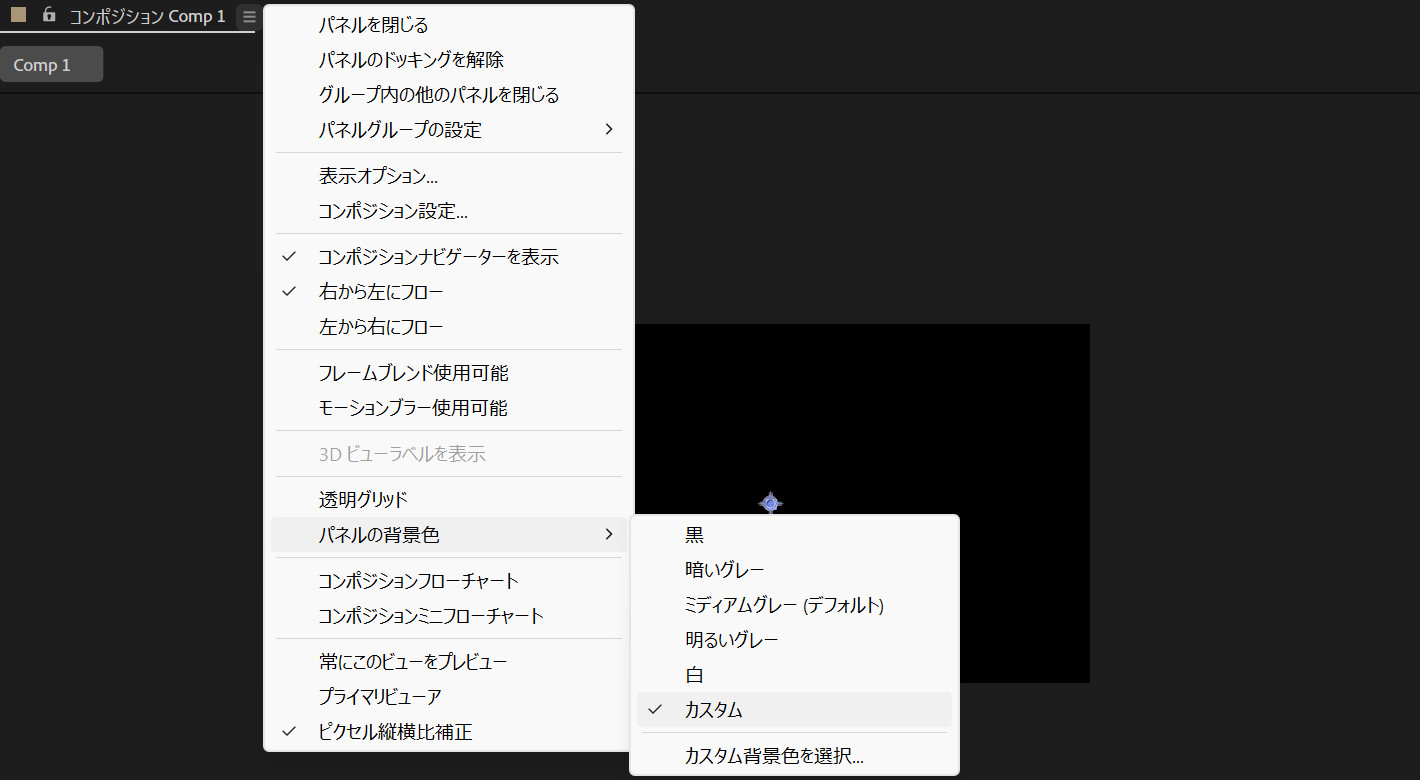The image size is (1420, 780).
Task: Choose パネルを閉じる from the menu
Action: 448,25
